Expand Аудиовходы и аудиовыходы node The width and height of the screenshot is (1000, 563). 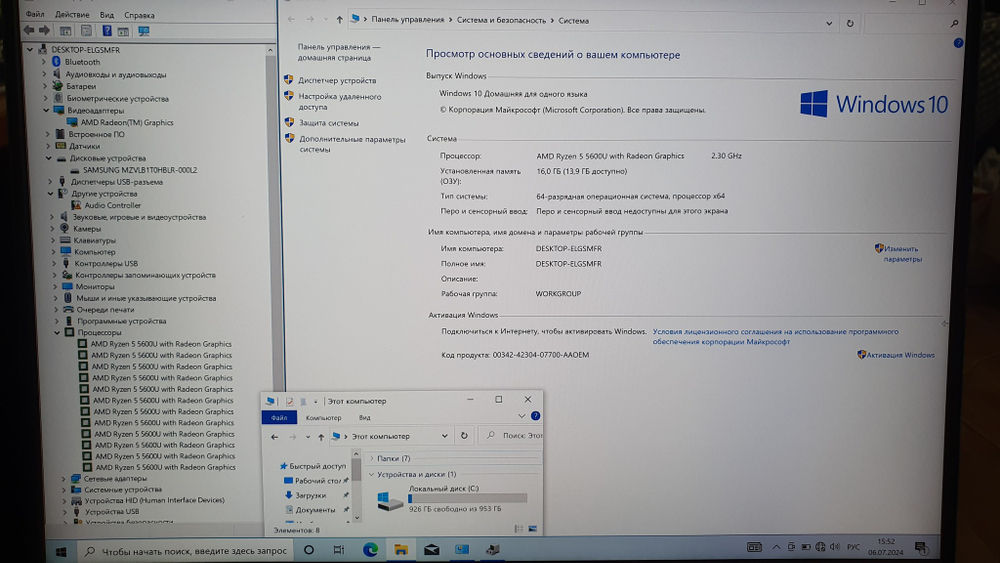(x=45, y=74)
